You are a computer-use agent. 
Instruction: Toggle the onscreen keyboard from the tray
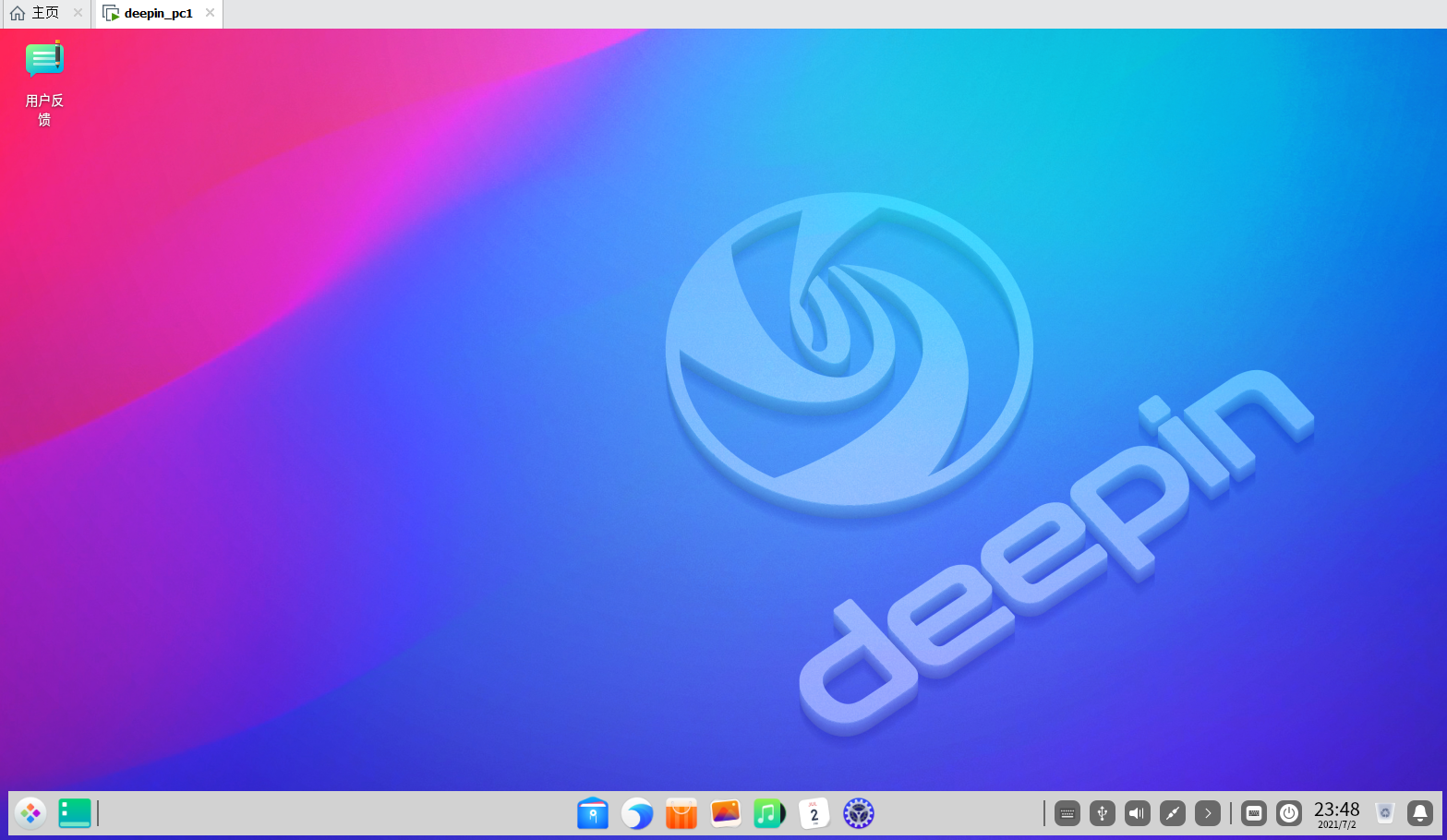pos(1254,813)
